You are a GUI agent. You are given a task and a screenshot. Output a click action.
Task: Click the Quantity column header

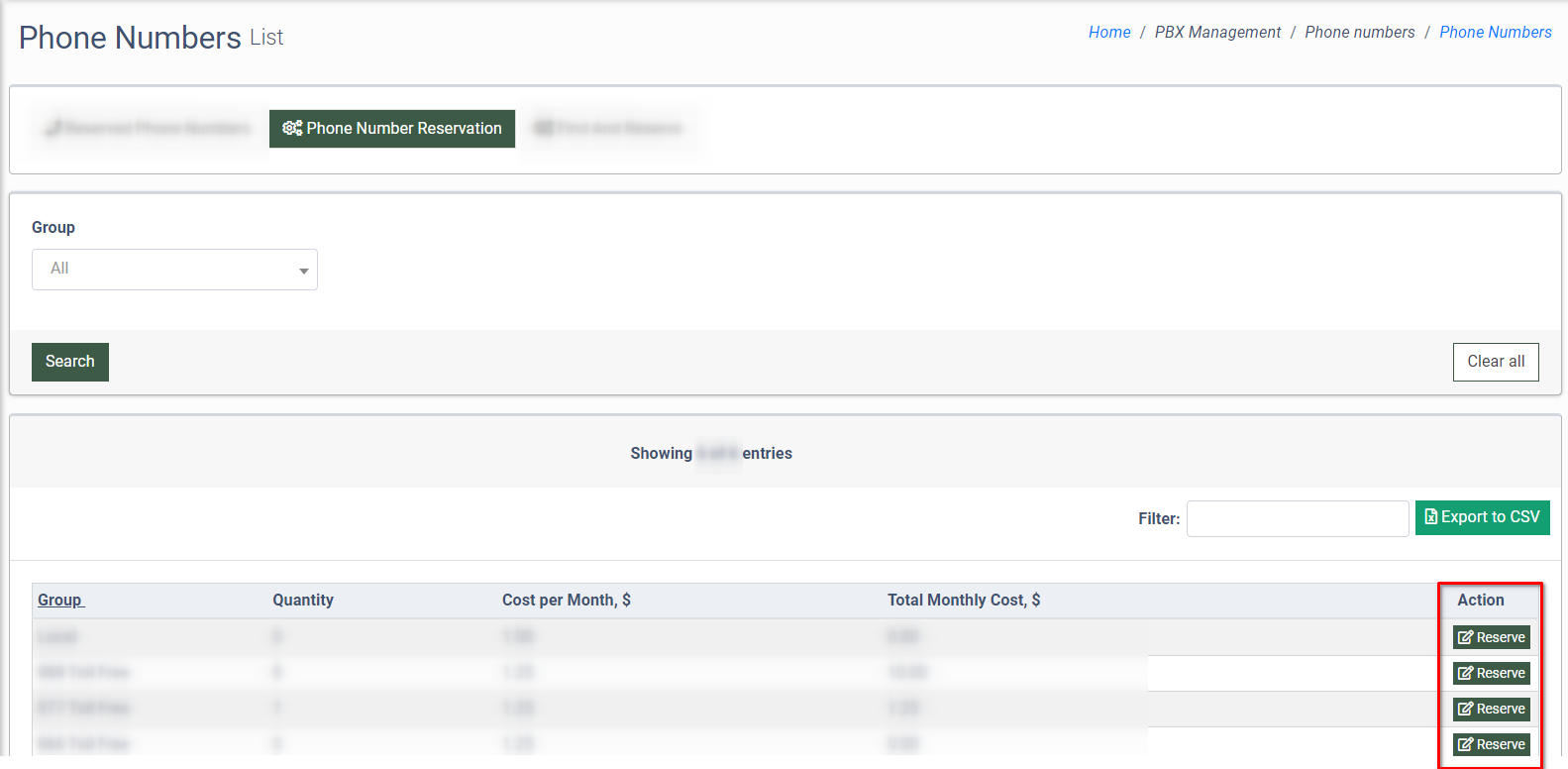(303, 601)
